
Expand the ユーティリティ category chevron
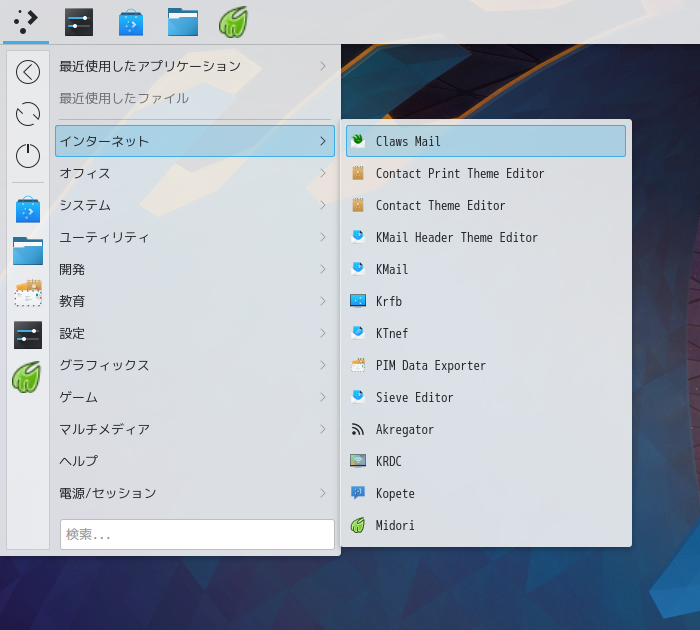323,237
